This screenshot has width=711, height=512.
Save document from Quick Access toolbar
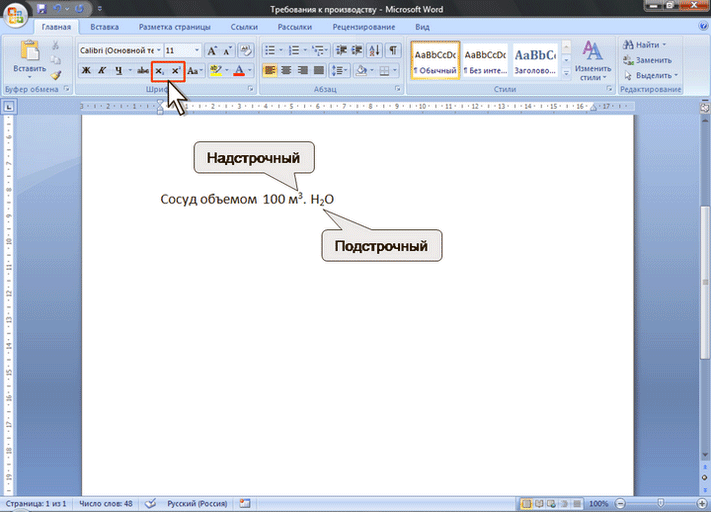click(42, 9)
